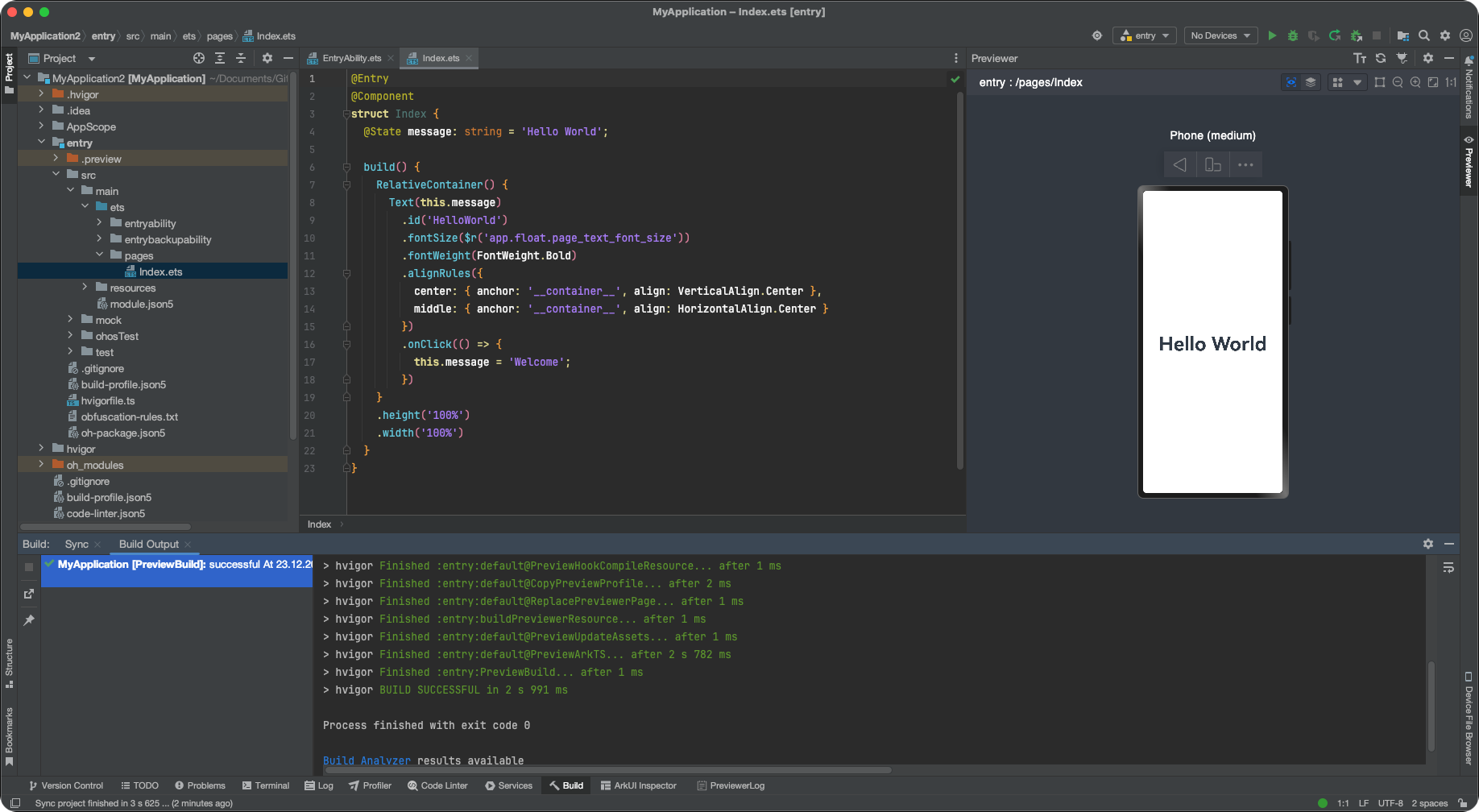Image resolution: width=1479 pixels, height=812 pixels.
Task: Click the UTF-8 encoding in status bar
Action: [1390, 803]
